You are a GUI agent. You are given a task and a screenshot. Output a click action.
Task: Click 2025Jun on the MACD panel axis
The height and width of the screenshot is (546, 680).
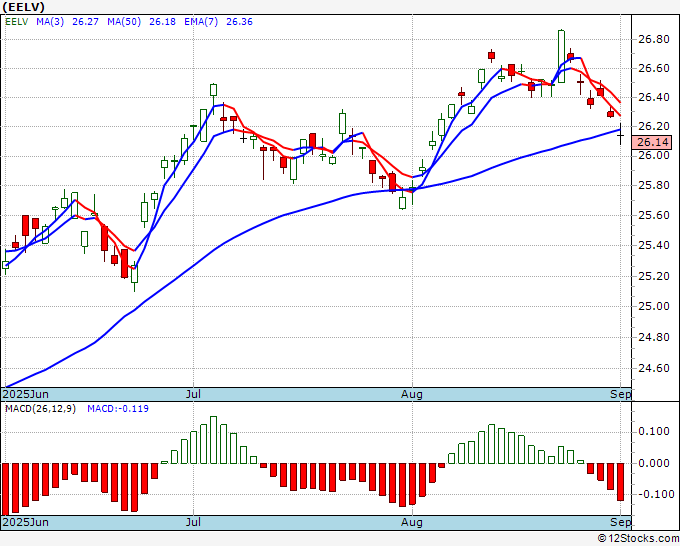click(x=26, y=522)
